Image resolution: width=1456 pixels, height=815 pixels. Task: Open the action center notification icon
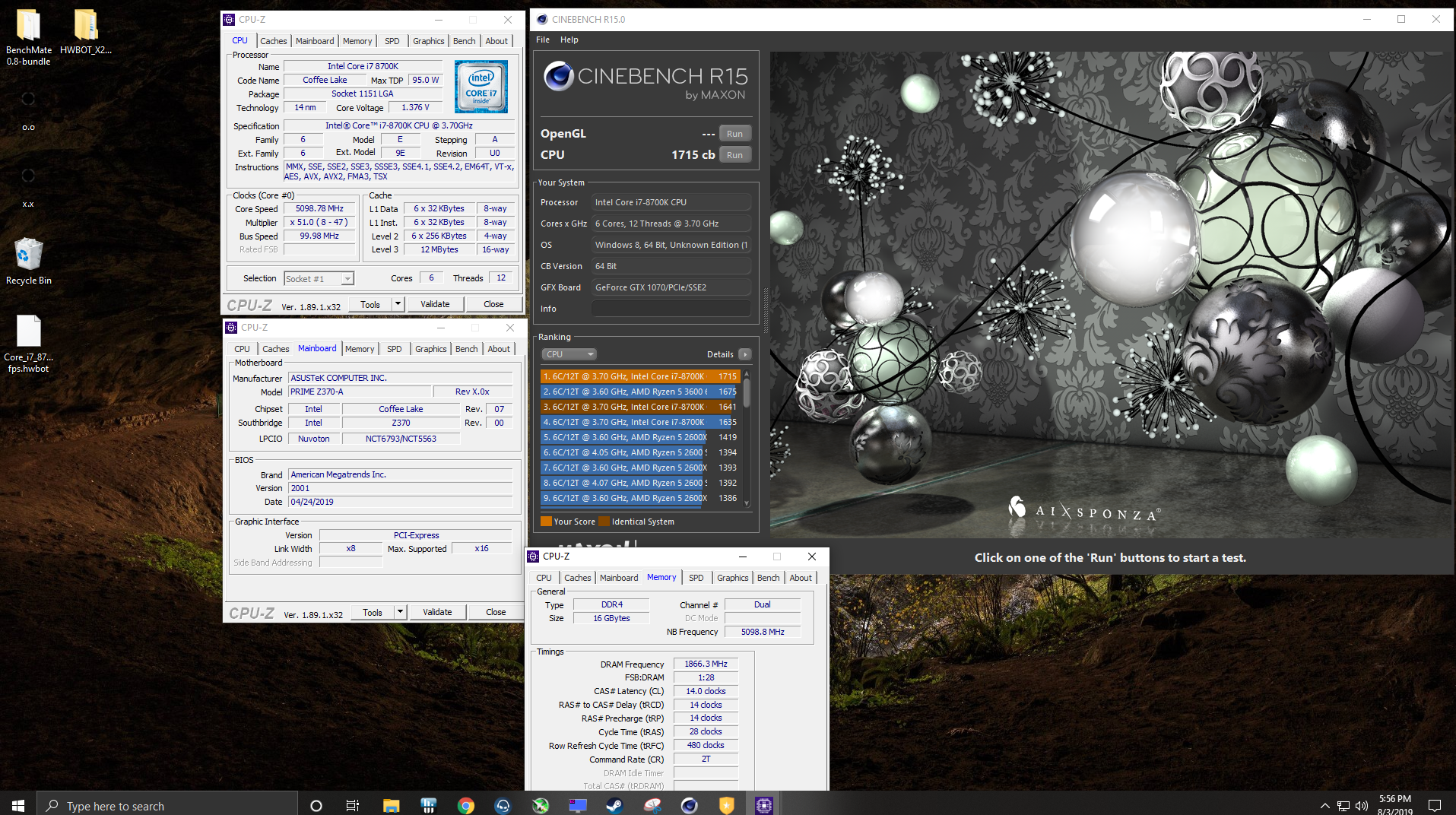click(x=1435, y=805)
